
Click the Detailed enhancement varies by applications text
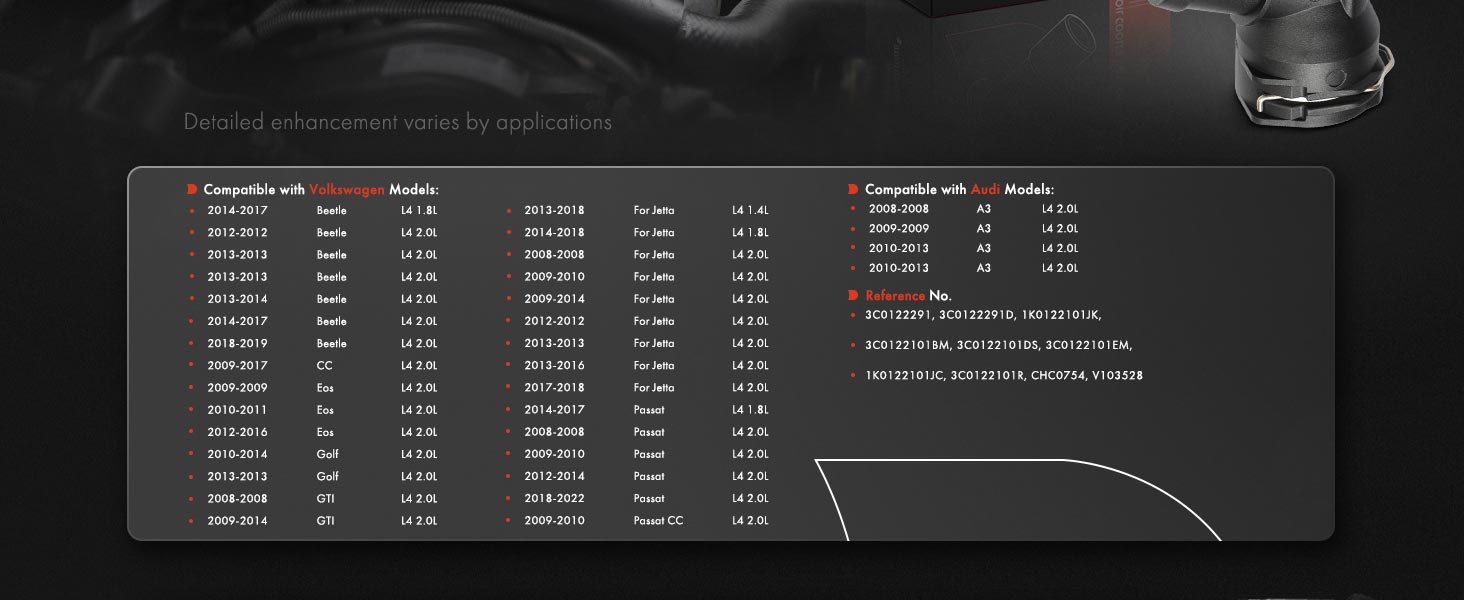coord(398,122)
